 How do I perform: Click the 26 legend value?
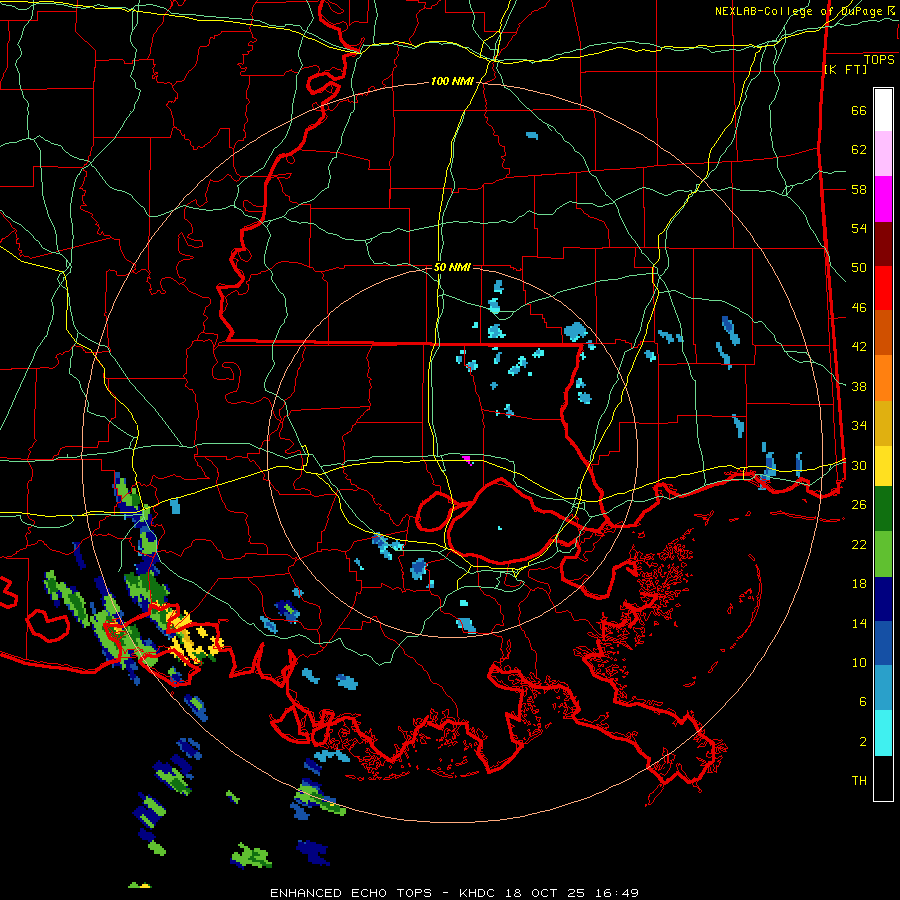[x=859, y=505]
